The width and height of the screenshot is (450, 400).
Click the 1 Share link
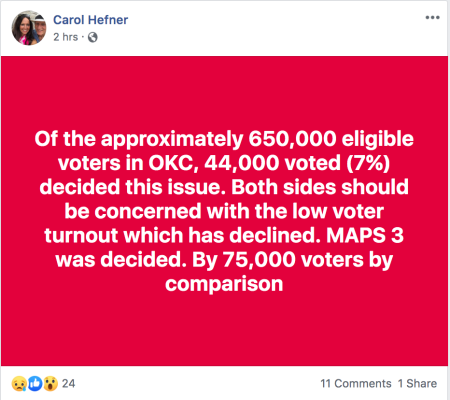point(417,384)
